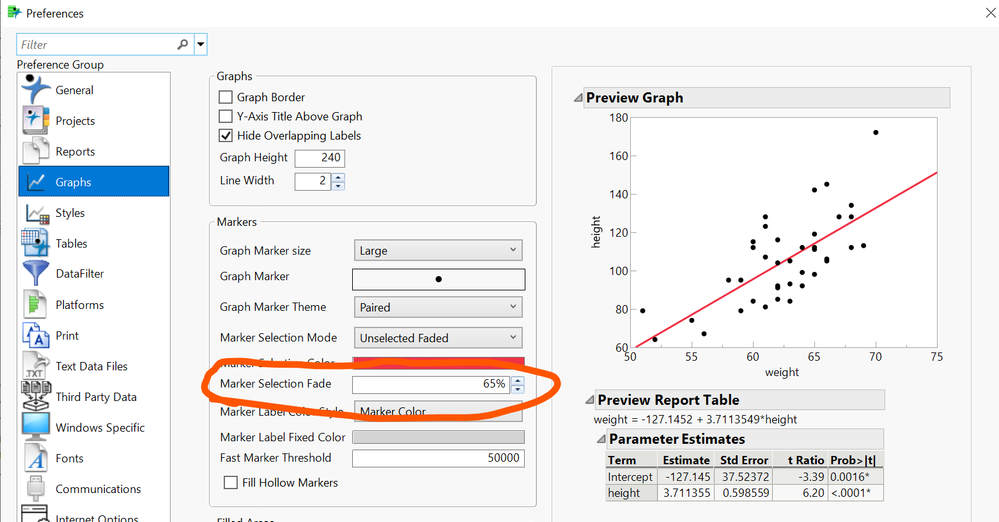Click the Marker Label Fixed Color swatch
The width and height of the screenshot is (999, 522).
click(x=438, y=437)
